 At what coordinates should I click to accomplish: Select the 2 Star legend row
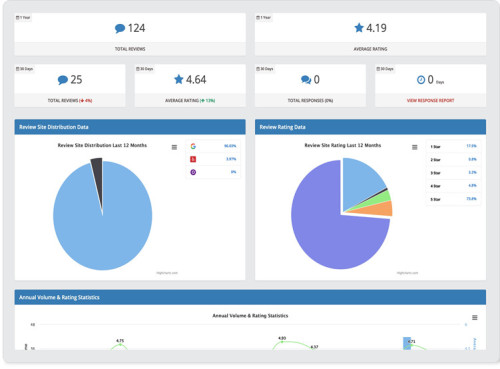point(453,160)
